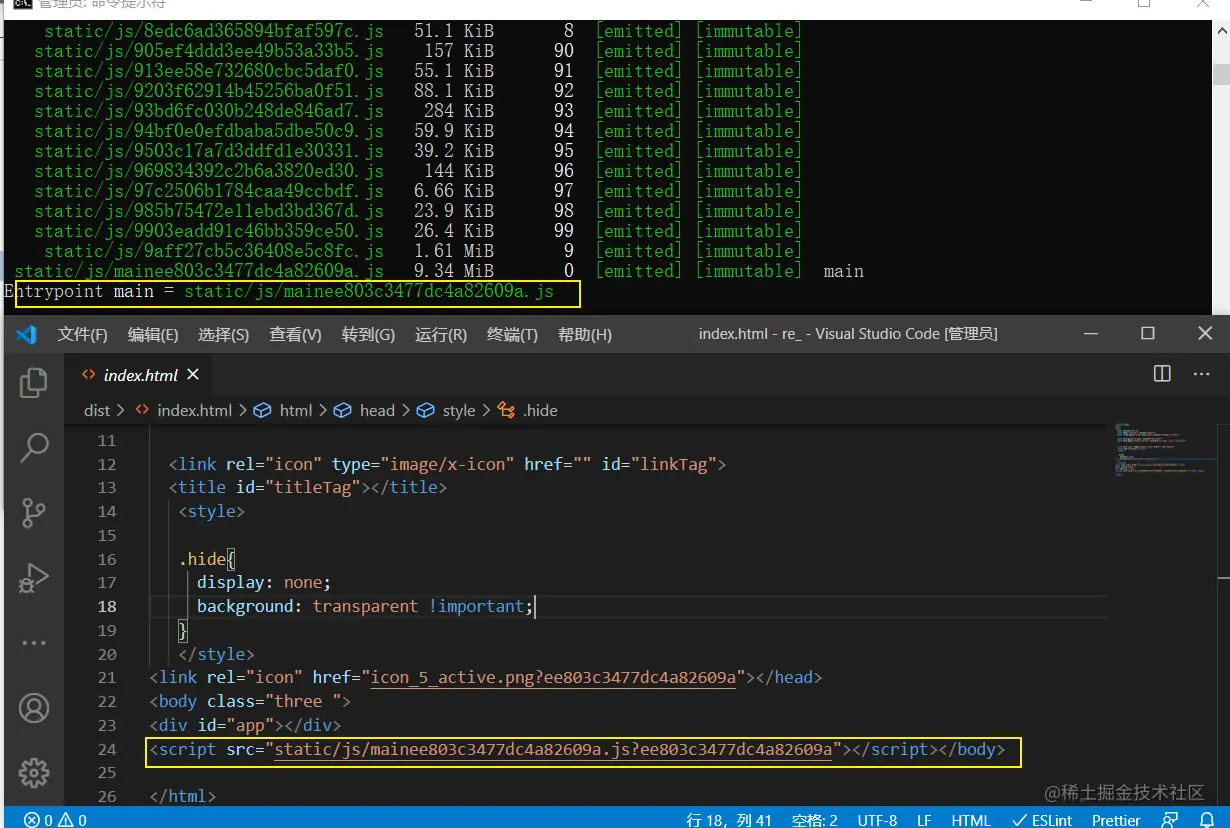Open 转到(G) menu
This screenshot has width=1230, height=828.
coord(368,334)
